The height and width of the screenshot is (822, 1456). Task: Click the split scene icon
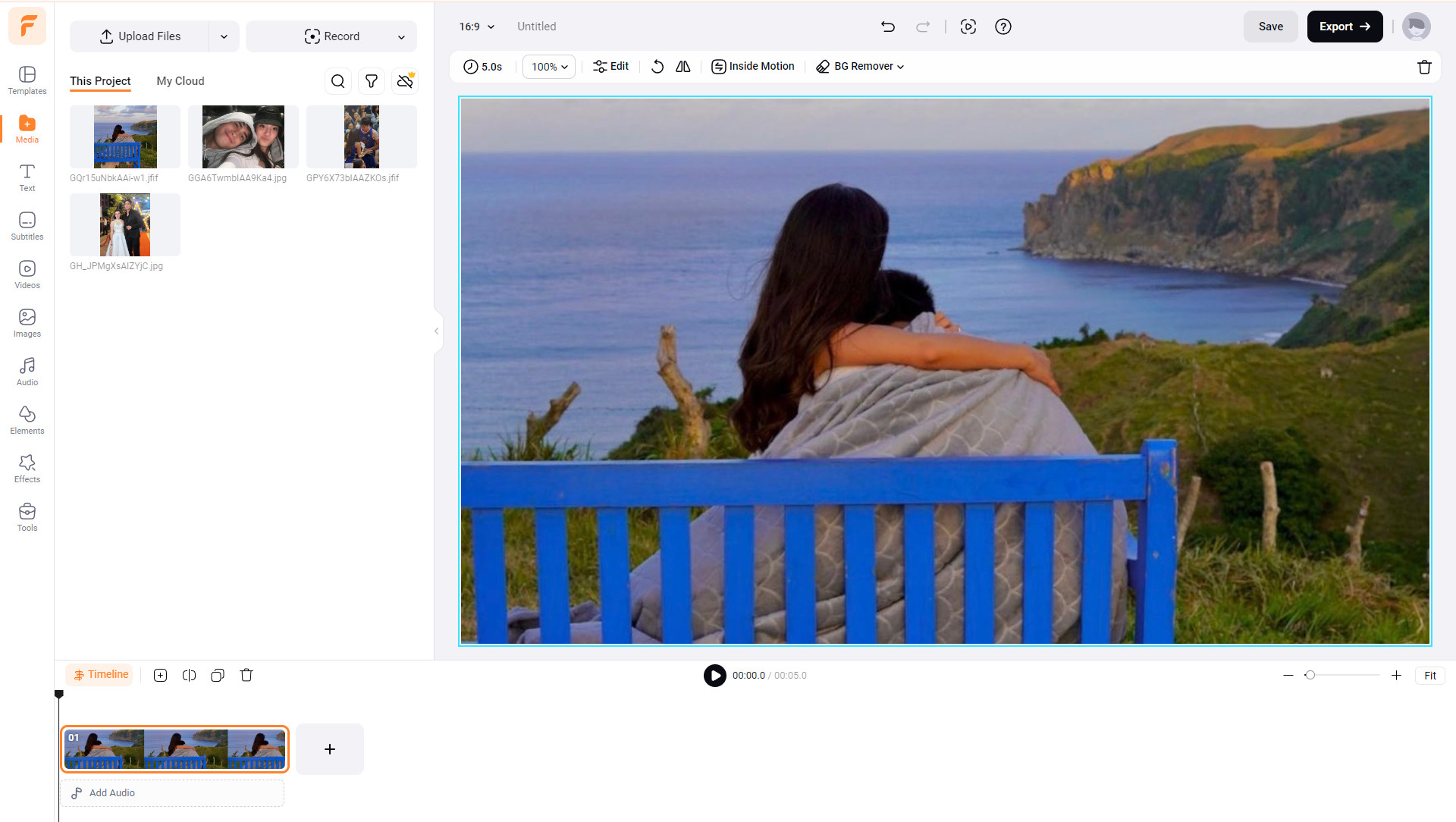coord(189,675)
